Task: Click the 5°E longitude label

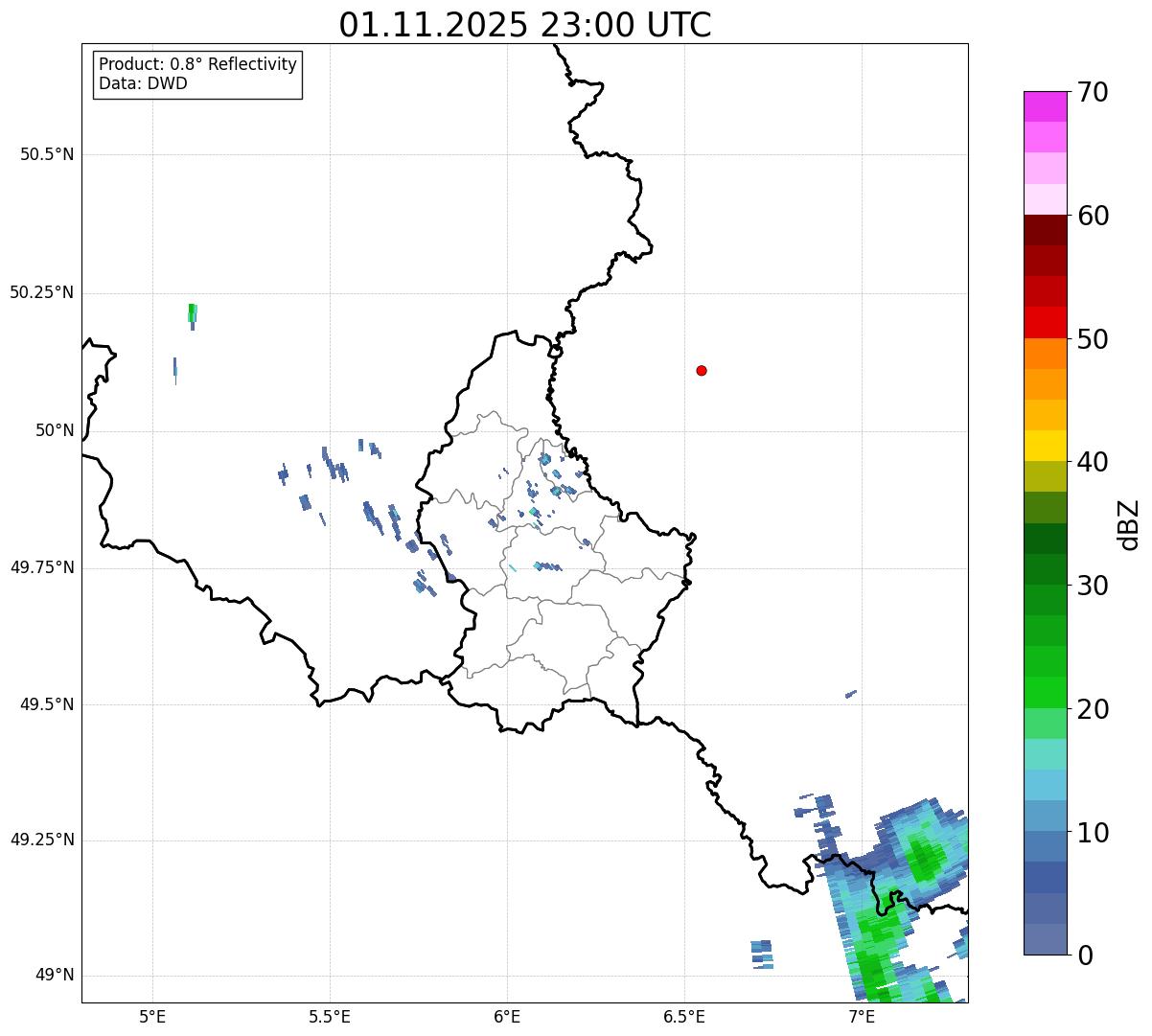Action: point(152,1016)
